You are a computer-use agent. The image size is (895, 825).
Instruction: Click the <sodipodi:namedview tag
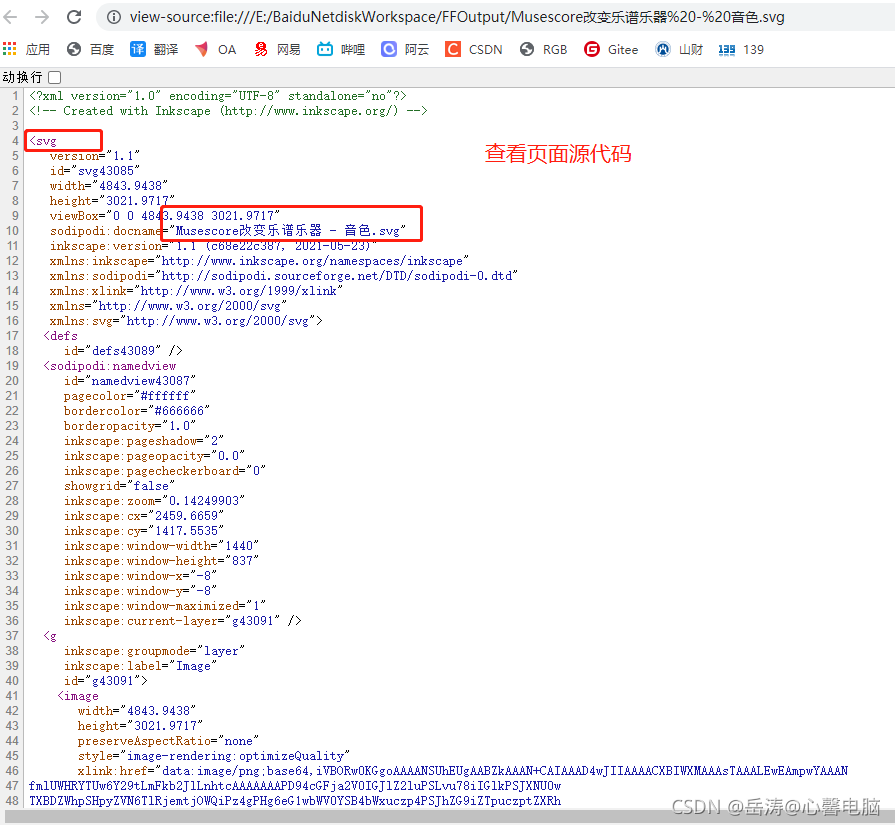pyautogui.click(x=110, y=366)
